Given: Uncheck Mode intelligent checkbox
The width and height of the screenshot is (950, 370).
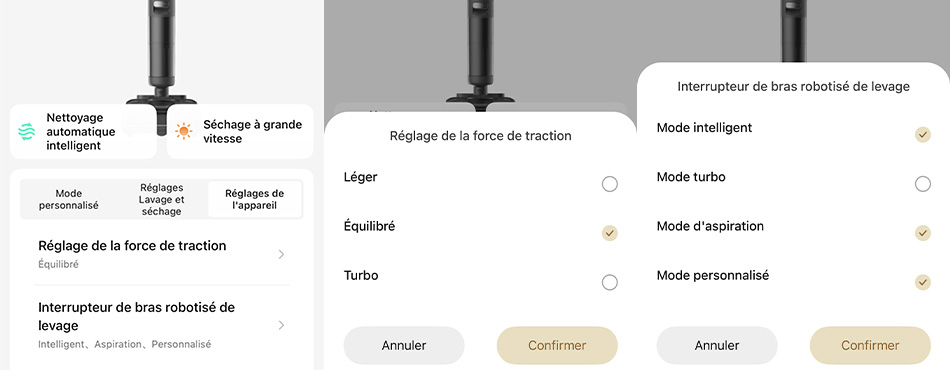Looking at the screenshot, I should click(x=922, y=134).
